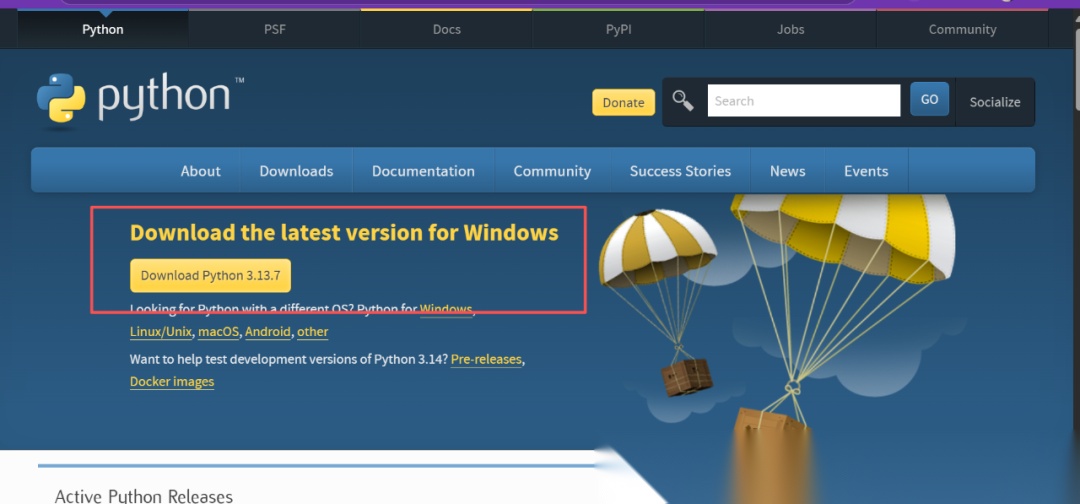
Task: Follow the Windows download link
Action: [x=446, y=309]
